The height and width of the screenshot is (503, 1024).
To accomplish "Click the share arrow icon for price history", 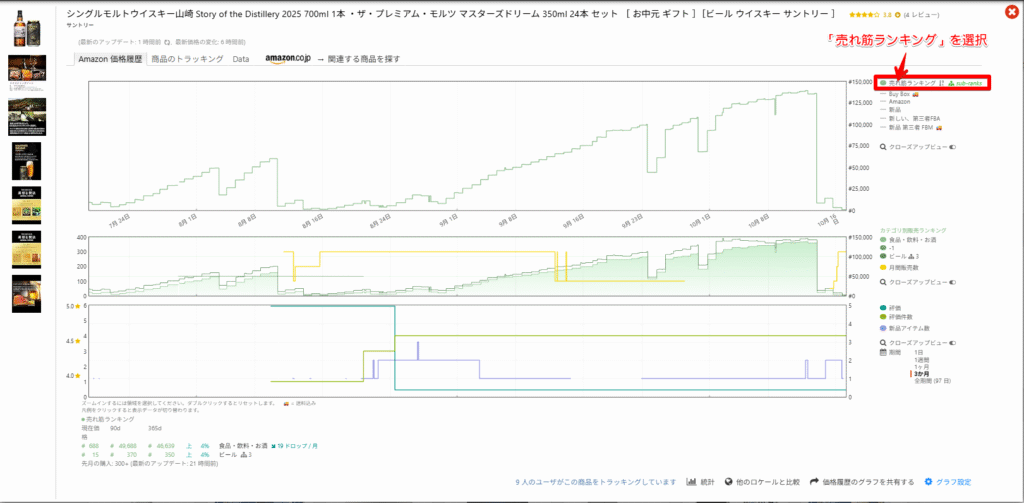I will click(815, 482).
